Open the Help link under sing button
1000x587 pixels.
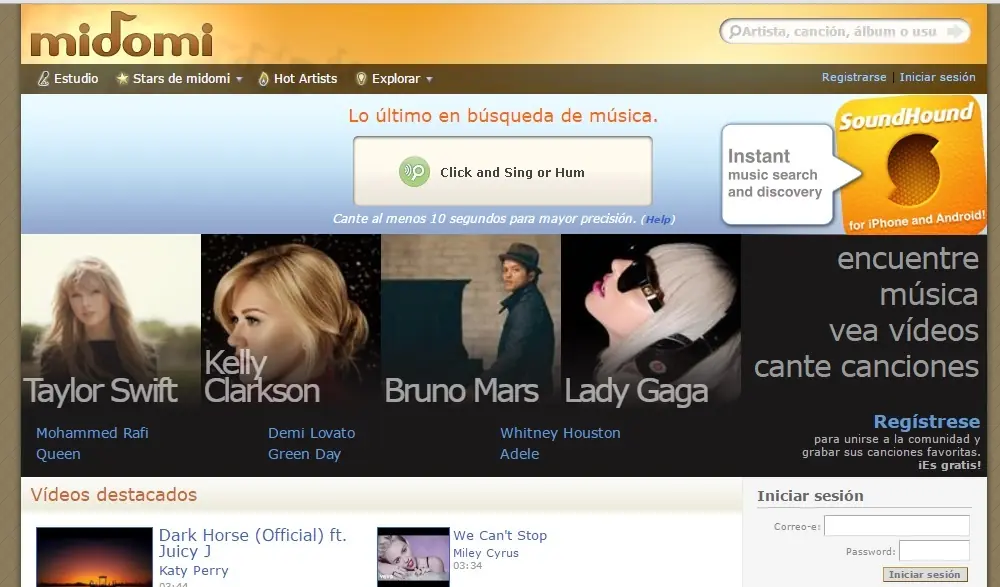click(x=658, y=219)
